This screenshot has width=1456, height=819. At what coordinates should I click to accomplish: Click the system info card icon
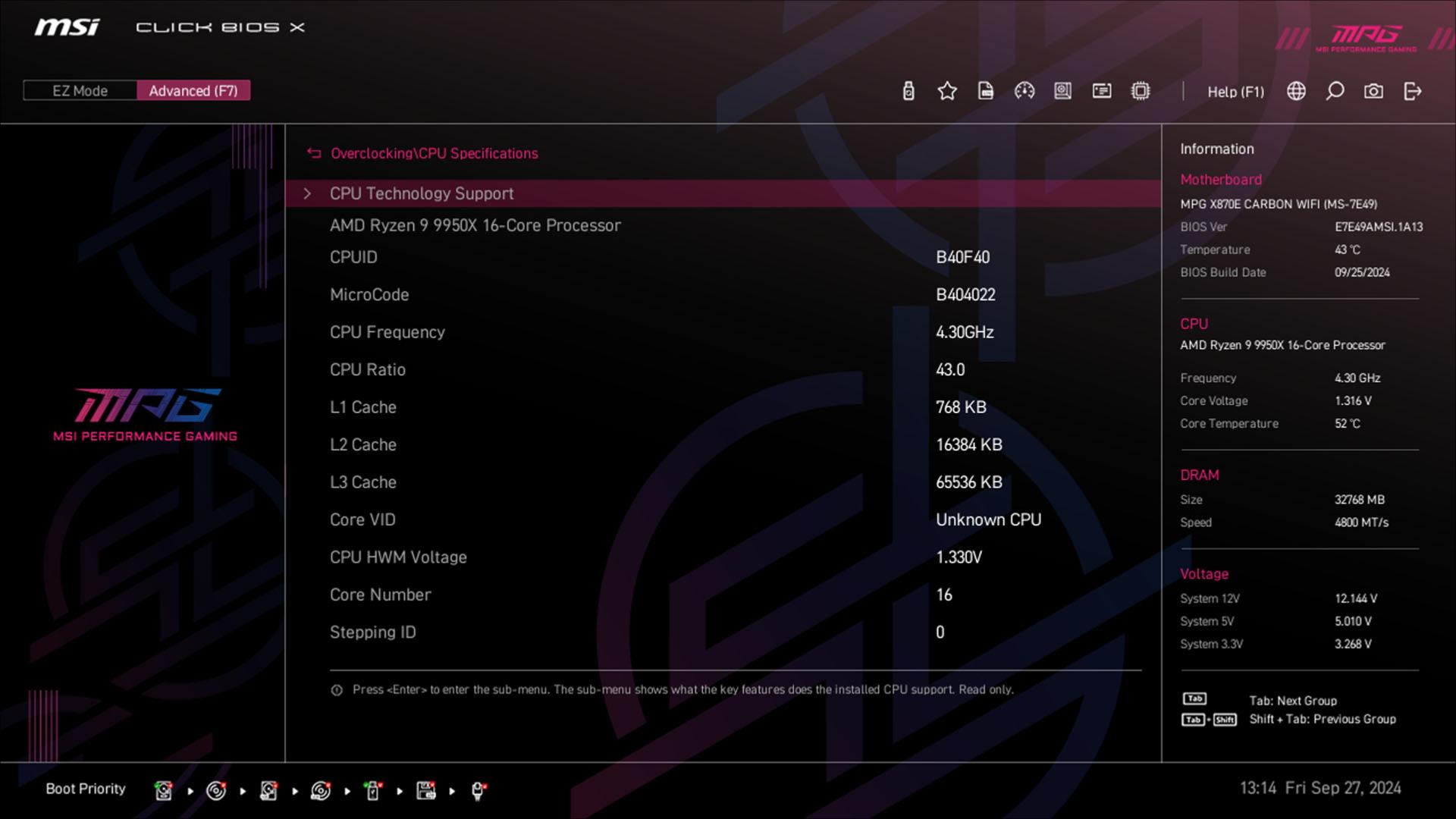click(x=1102, y=91)
